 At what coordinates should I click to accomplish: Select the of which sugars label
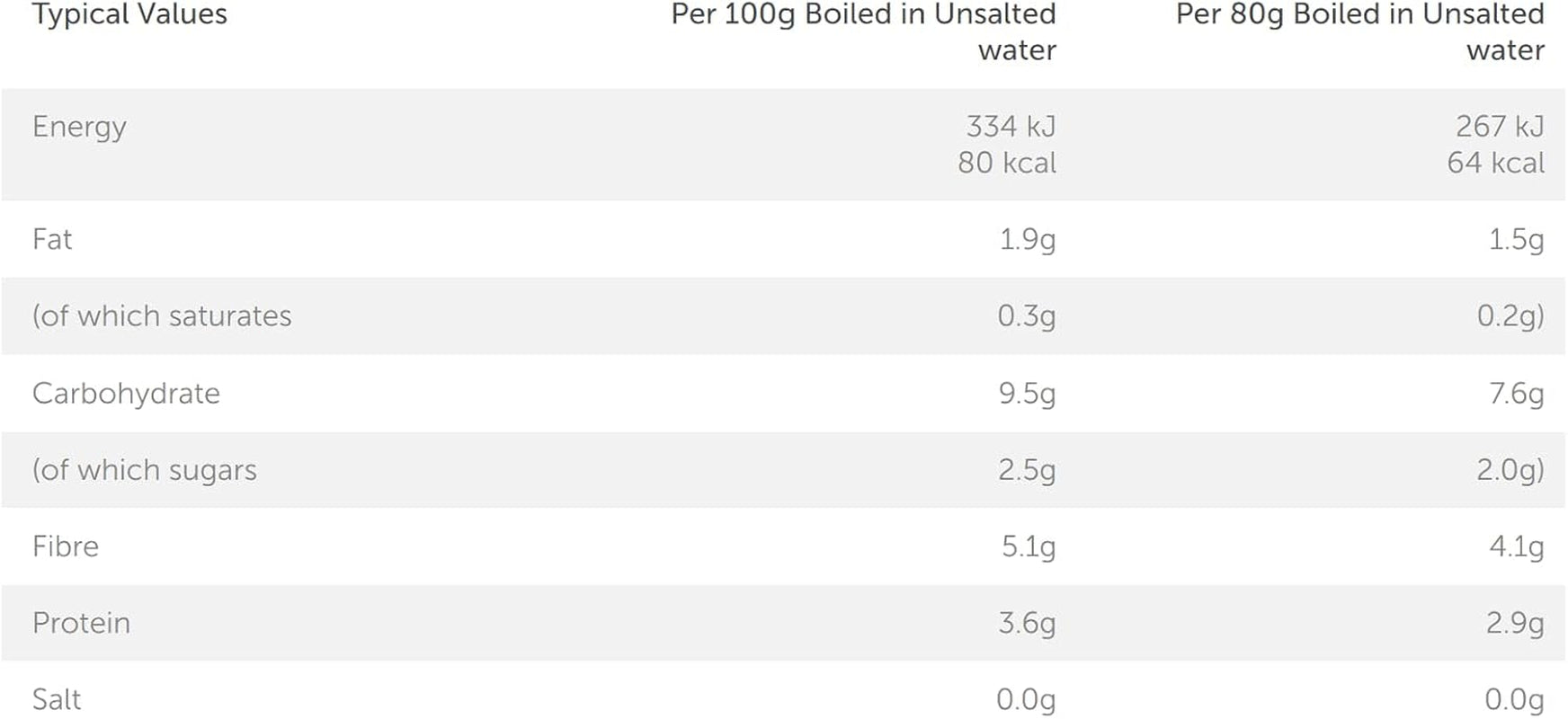coord(145,470)
